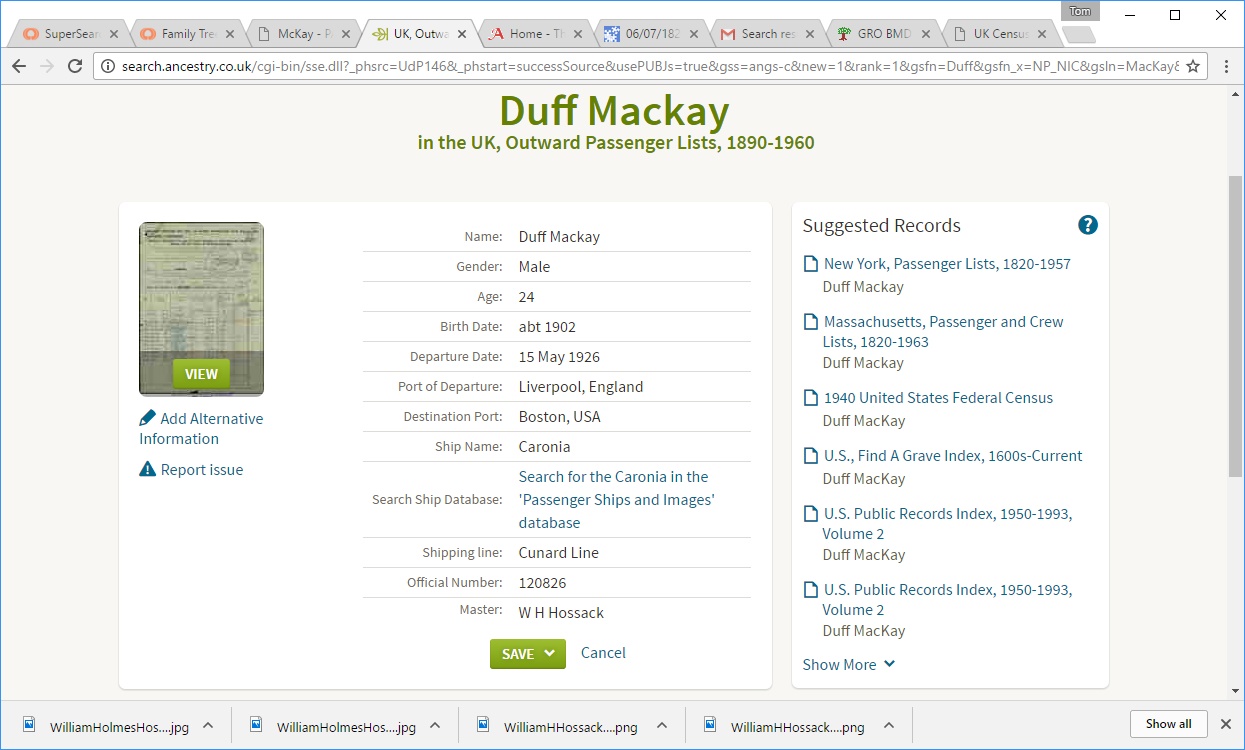1245x750 pixels.
Task: Click the Report issue link
Action: click(x=202, y=469)
